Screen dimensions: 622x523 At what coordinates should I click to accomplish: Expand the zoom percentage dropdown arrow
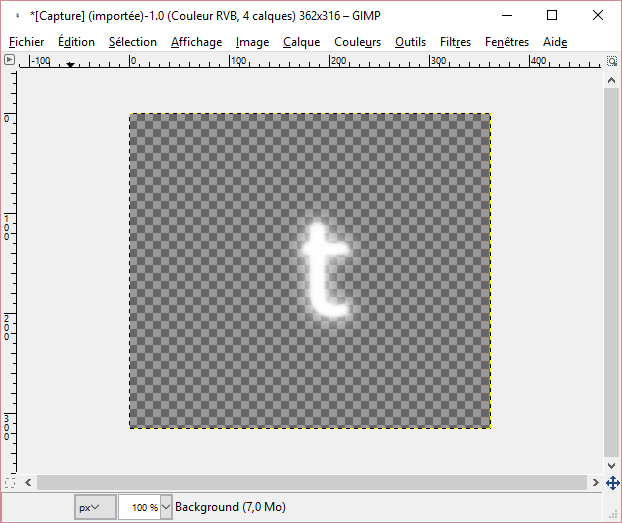(x=166, y=507)
